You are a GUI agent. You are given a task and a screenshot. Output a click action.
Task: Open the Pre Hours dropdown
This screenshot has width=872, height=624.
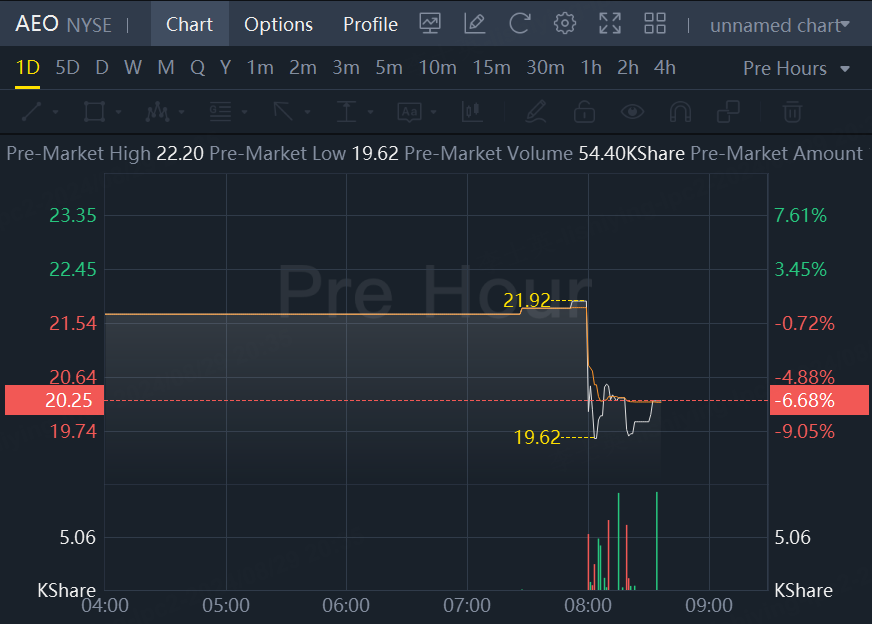click(x=796, y=68)
